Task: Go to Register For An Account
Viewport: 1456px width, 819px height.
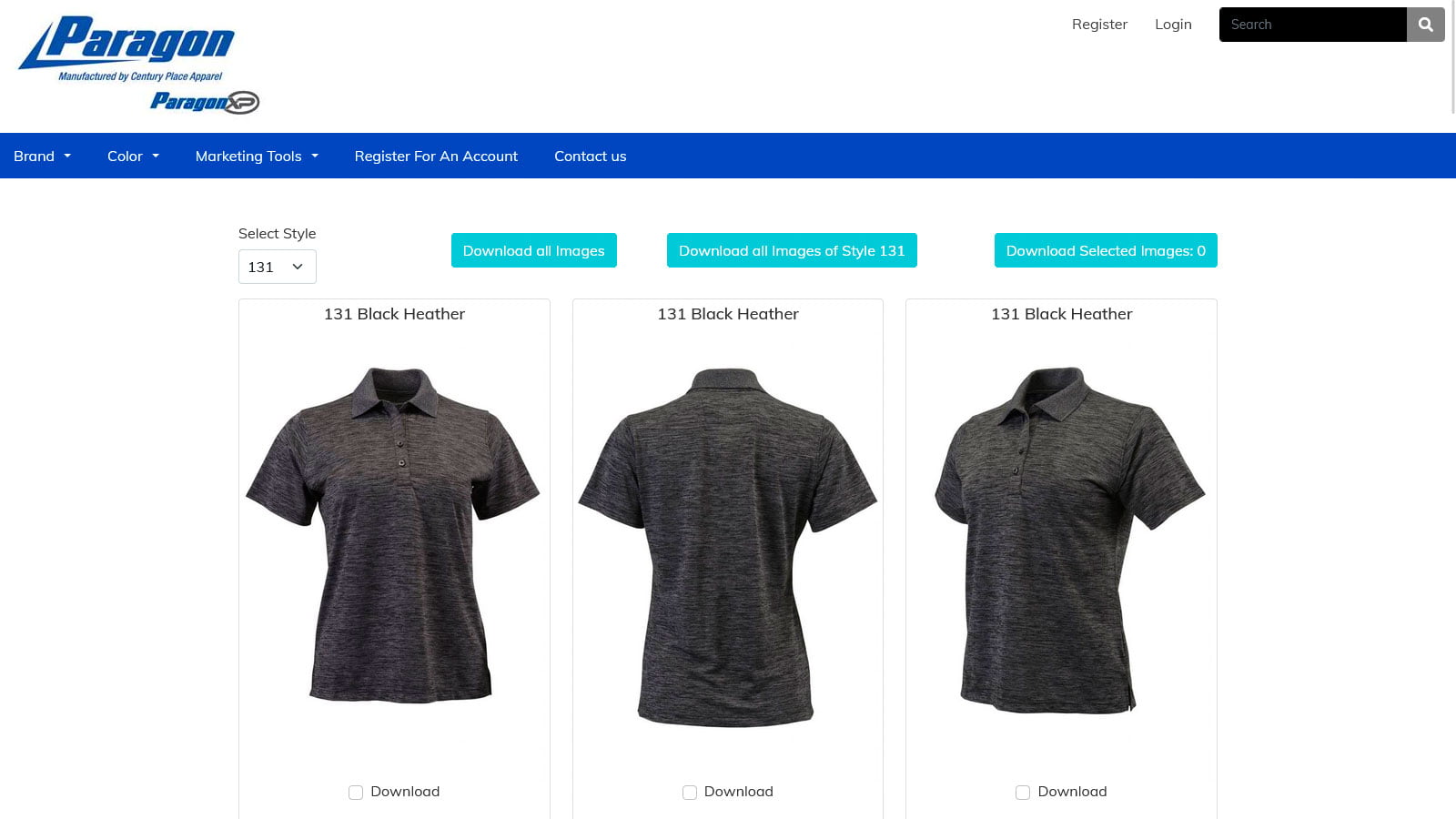Action: [x=436, y=156]
